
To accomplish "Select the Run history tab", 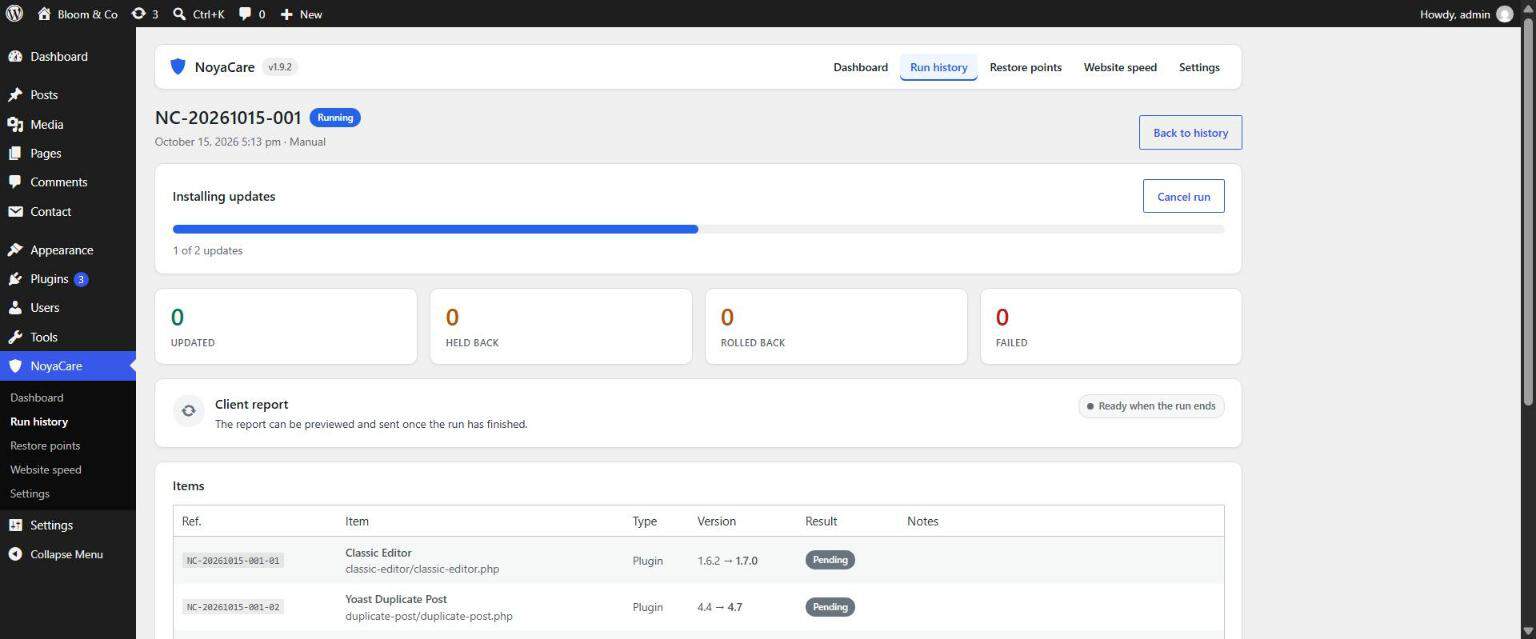I will point(939,67).
